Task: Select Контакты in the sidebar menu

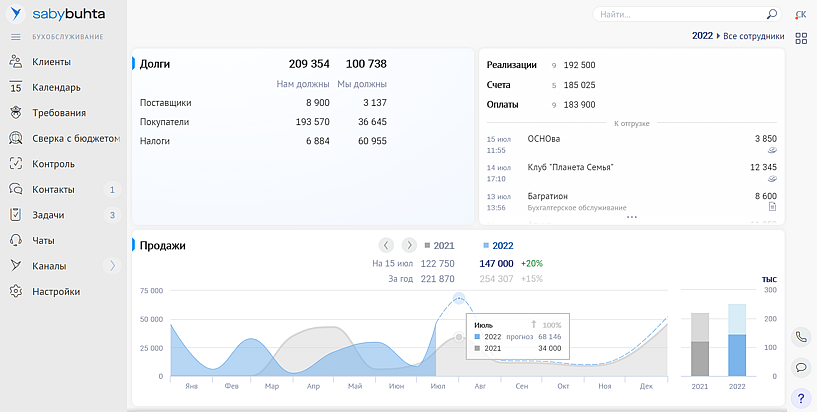Action: [x=52, y=189]
